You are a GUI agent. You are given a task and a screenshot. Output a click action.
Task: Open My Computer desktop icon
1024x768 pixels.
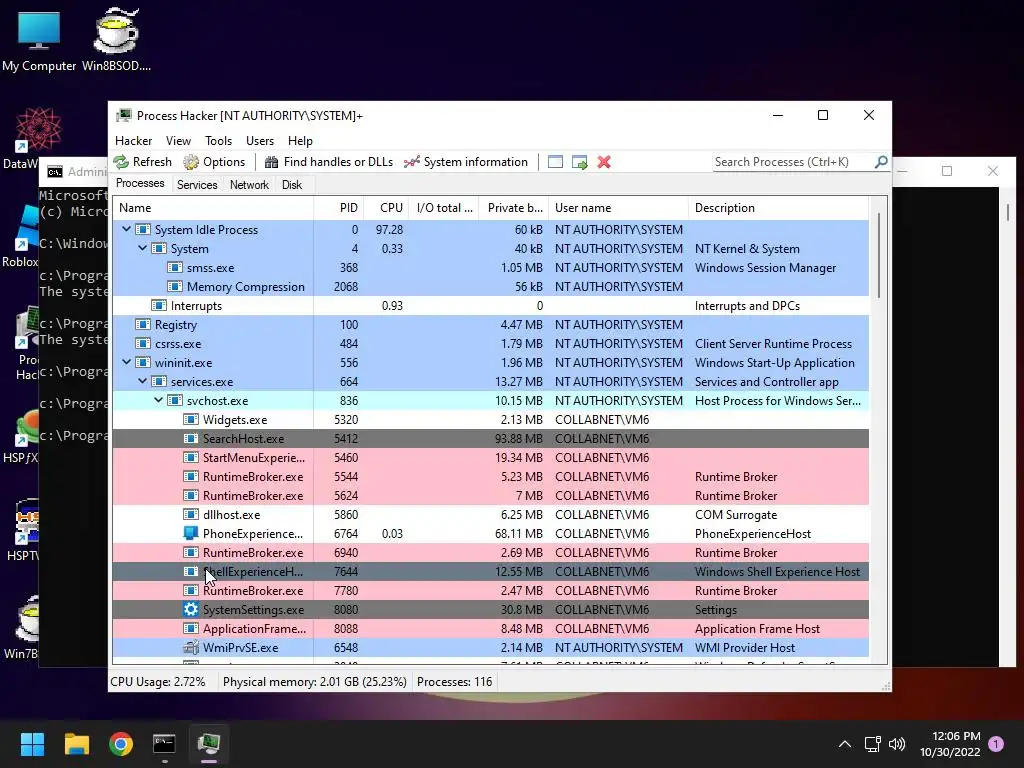pos(39,40)
